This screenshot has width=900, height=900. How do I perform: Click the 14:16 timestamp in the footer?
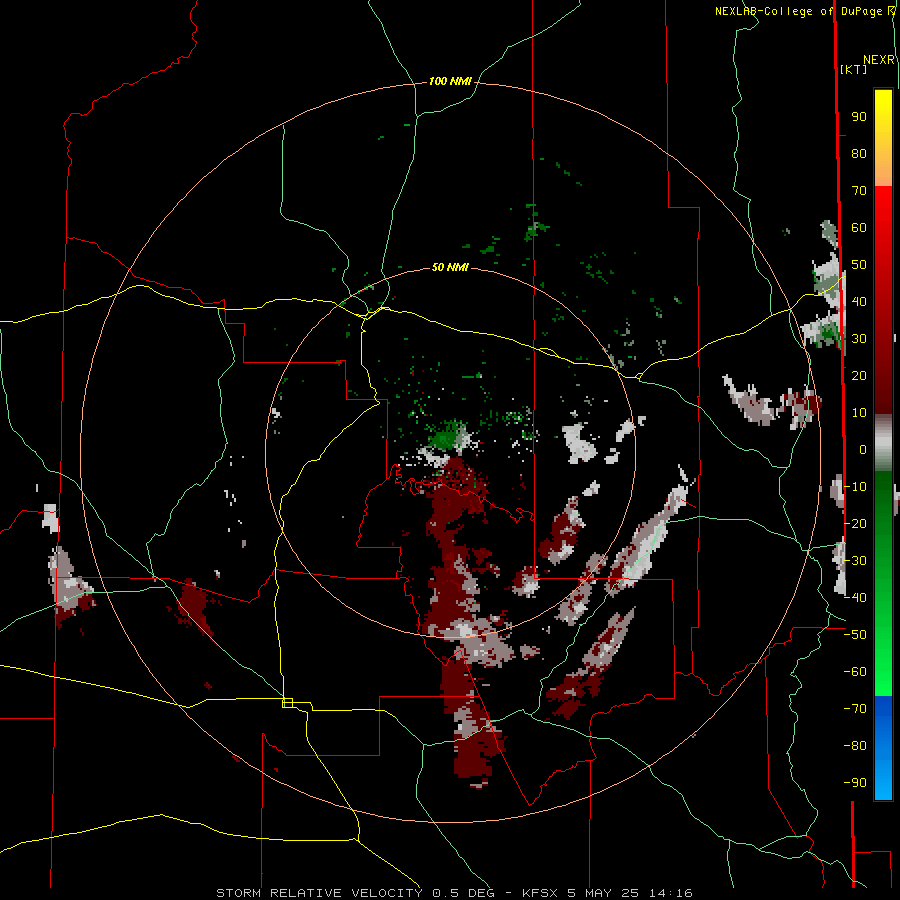670,893
